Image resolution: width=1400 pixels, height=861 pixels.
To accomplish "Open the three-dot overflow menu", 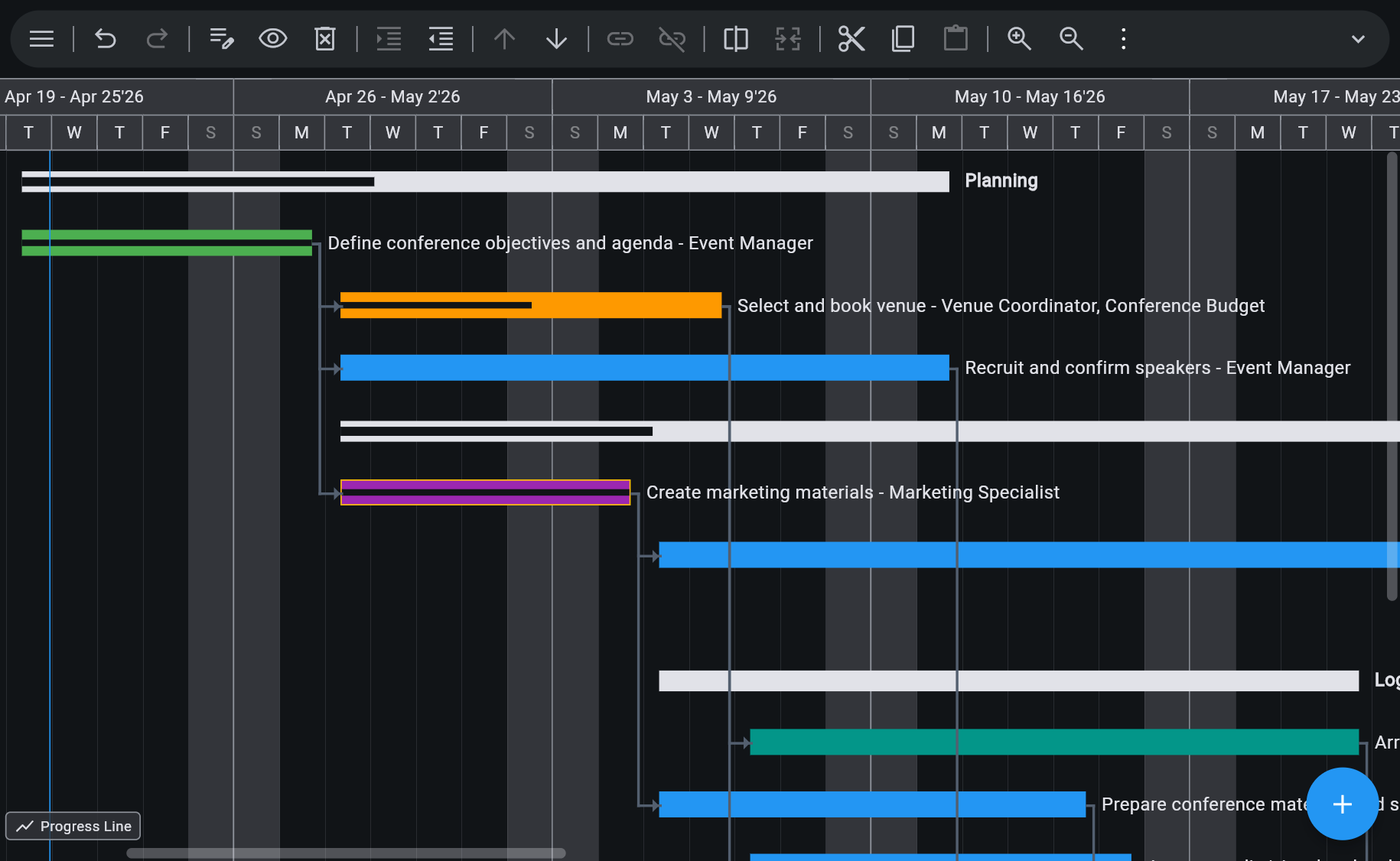I will pos(1122,38).
